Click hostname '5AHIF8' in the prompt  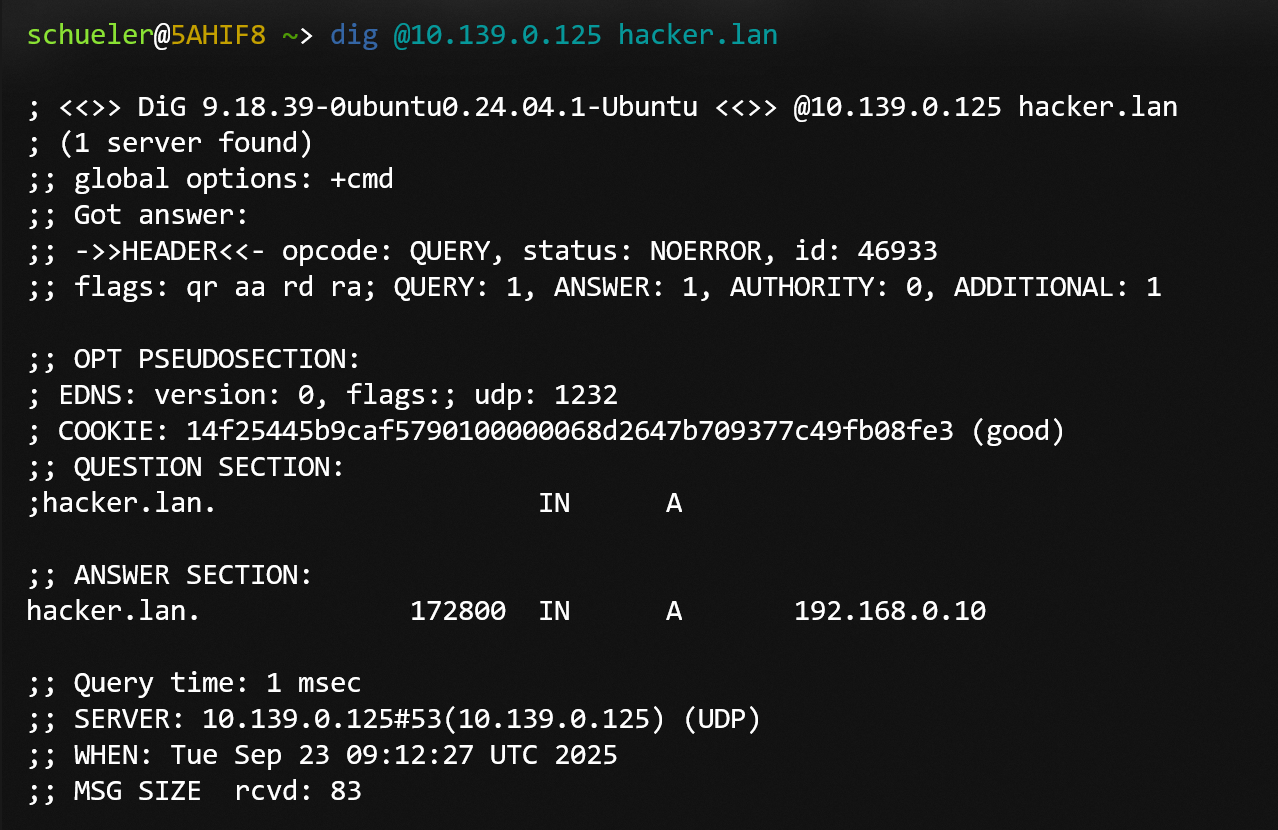218,36
